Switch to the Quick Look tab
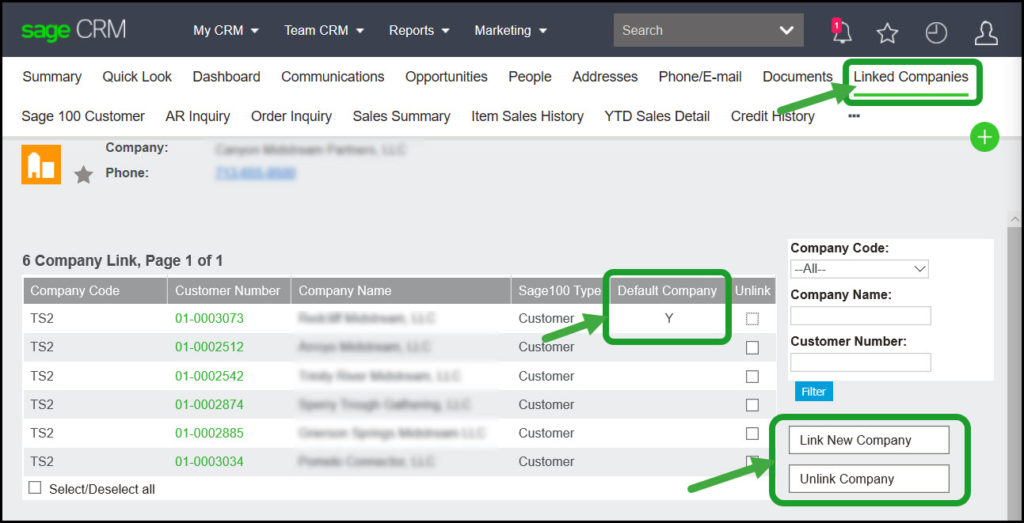Image resolution: width=1024 pixels, height=523 pixels. 137,77
